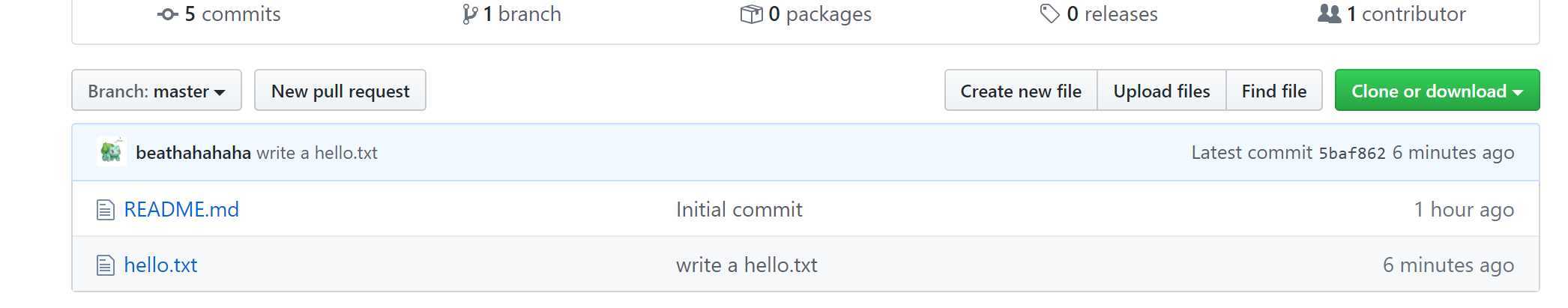
Task: Click the Upload files button
Action: (x=1162, y=91)
